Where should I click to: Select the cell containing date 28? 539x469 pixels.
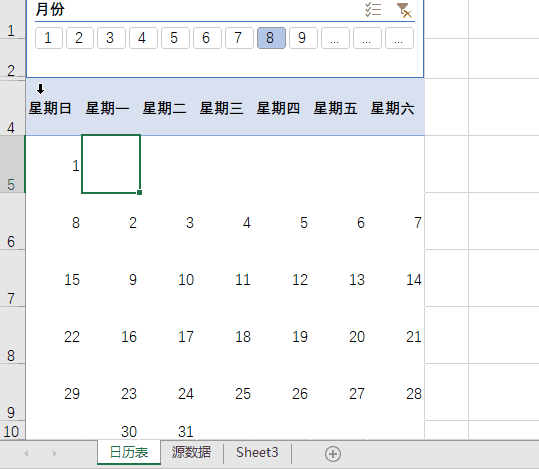[396, 393]
